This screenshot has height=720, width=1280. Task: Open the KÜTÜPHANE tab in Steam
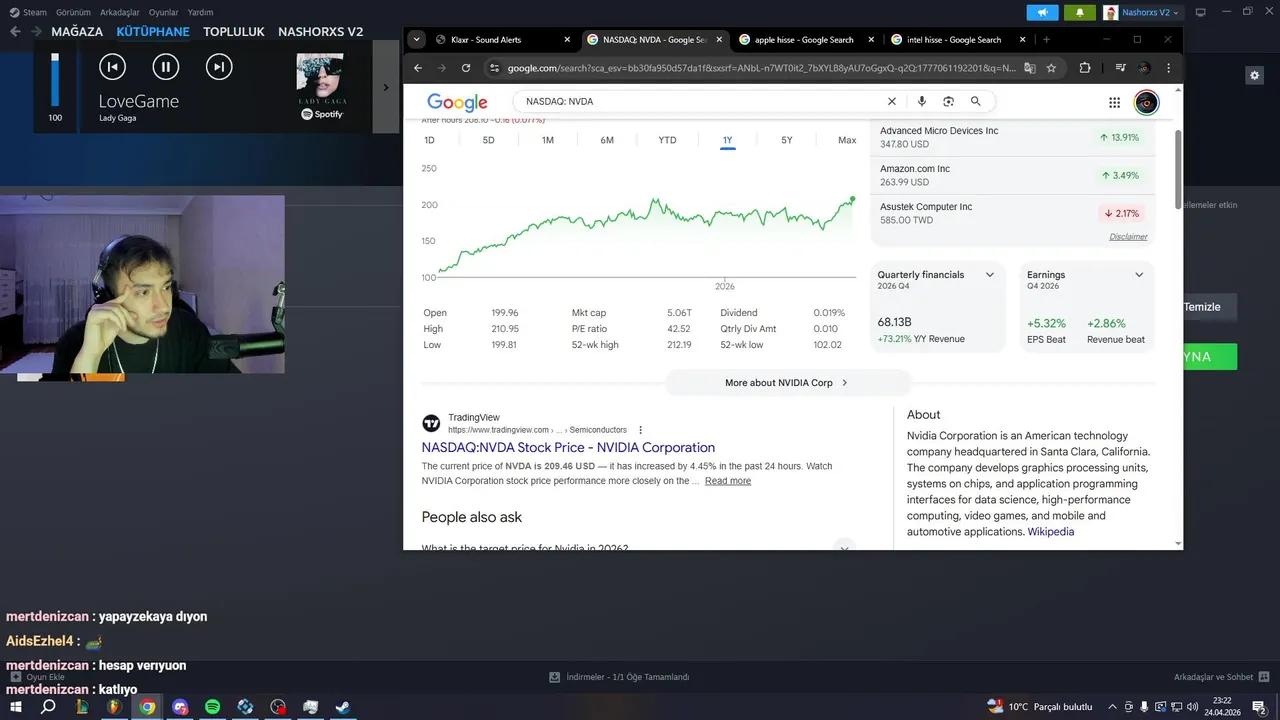click(x=153, y=32)
